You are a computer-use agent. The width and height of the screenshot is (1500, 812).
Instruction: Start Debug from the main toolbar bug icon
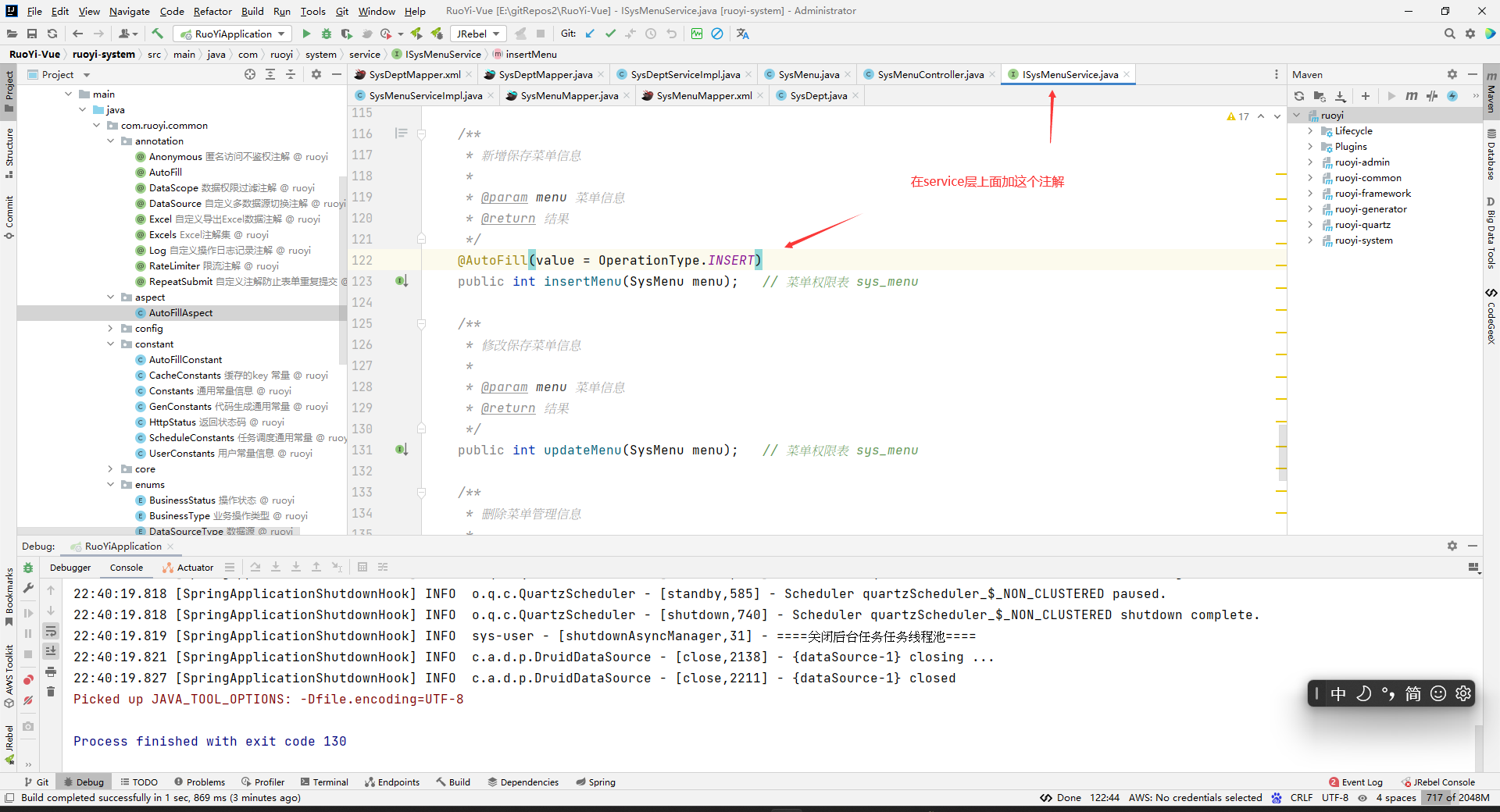coord(327,34)
